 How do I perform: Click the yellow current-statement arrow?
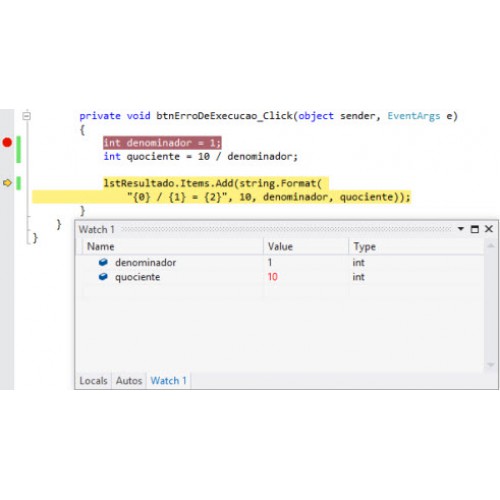tap(7, 183)
